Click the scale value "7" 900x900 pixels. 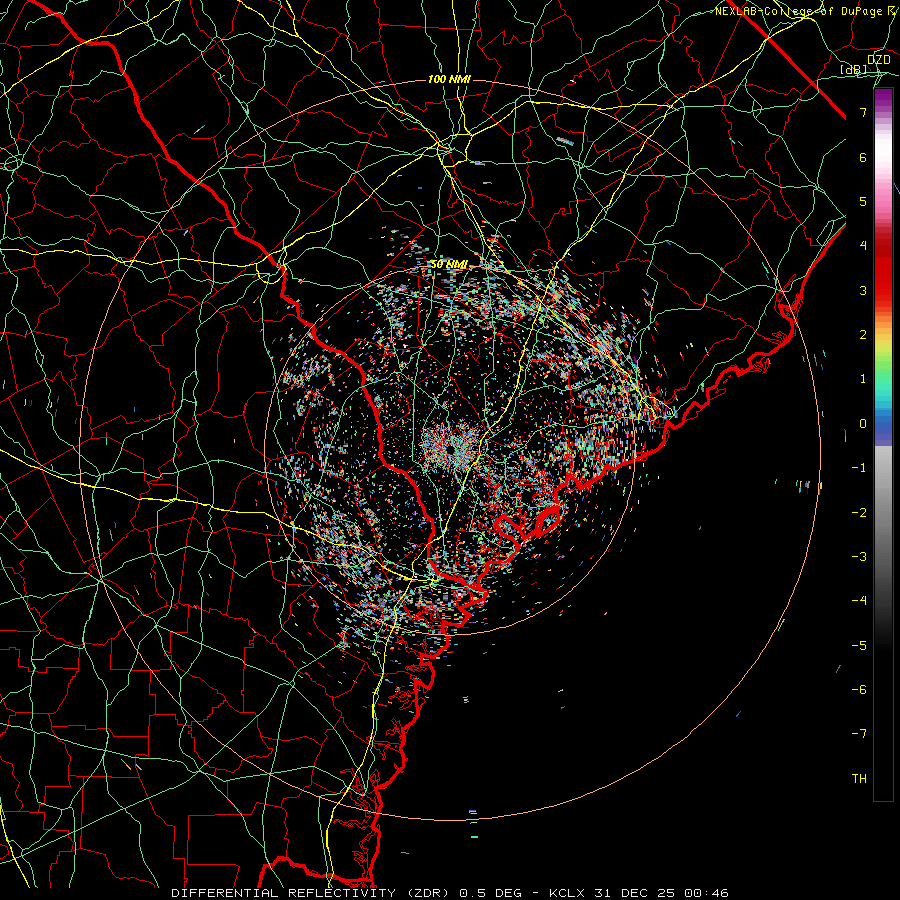pos(863,112)
